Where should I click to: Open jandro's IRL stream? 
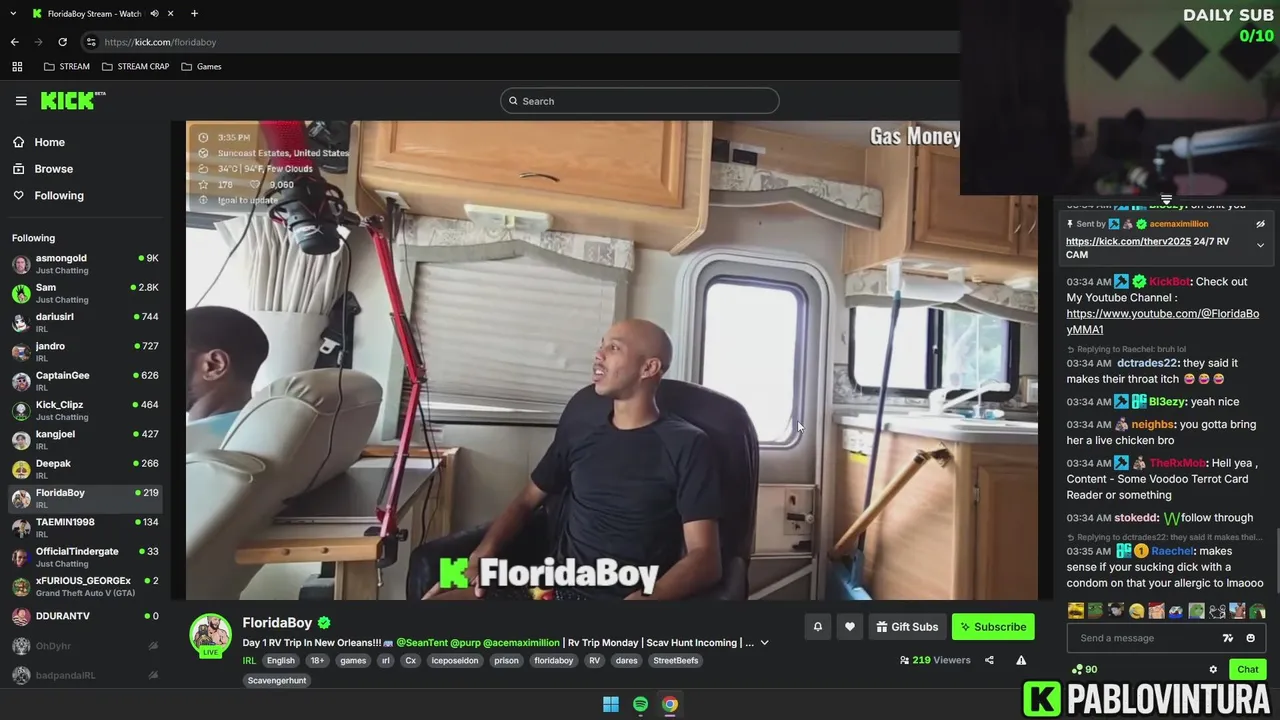pos(85,352)
